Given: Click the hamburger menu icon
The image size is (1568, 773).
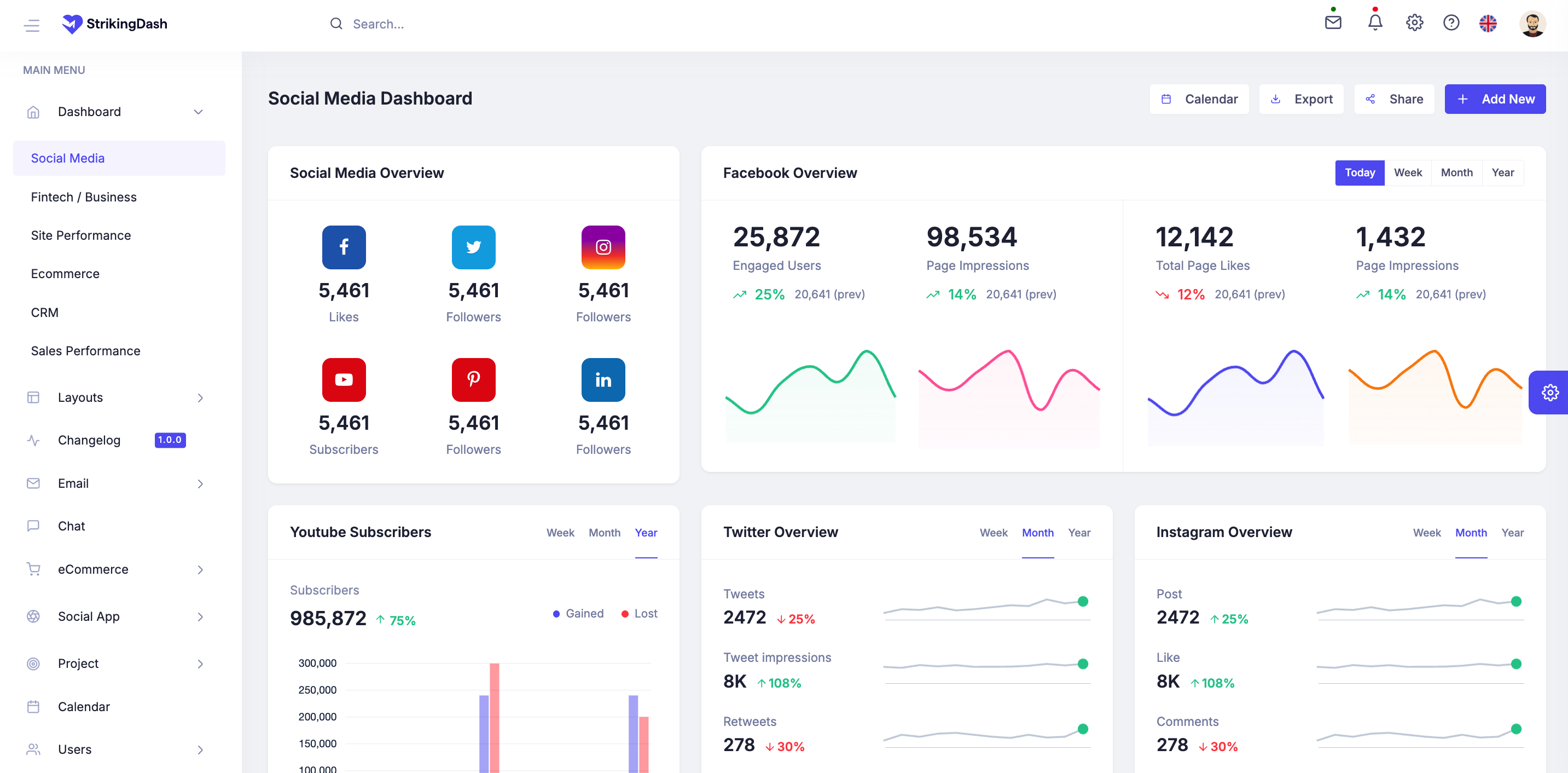Looking at the screenshot, I should coord(32,25).
